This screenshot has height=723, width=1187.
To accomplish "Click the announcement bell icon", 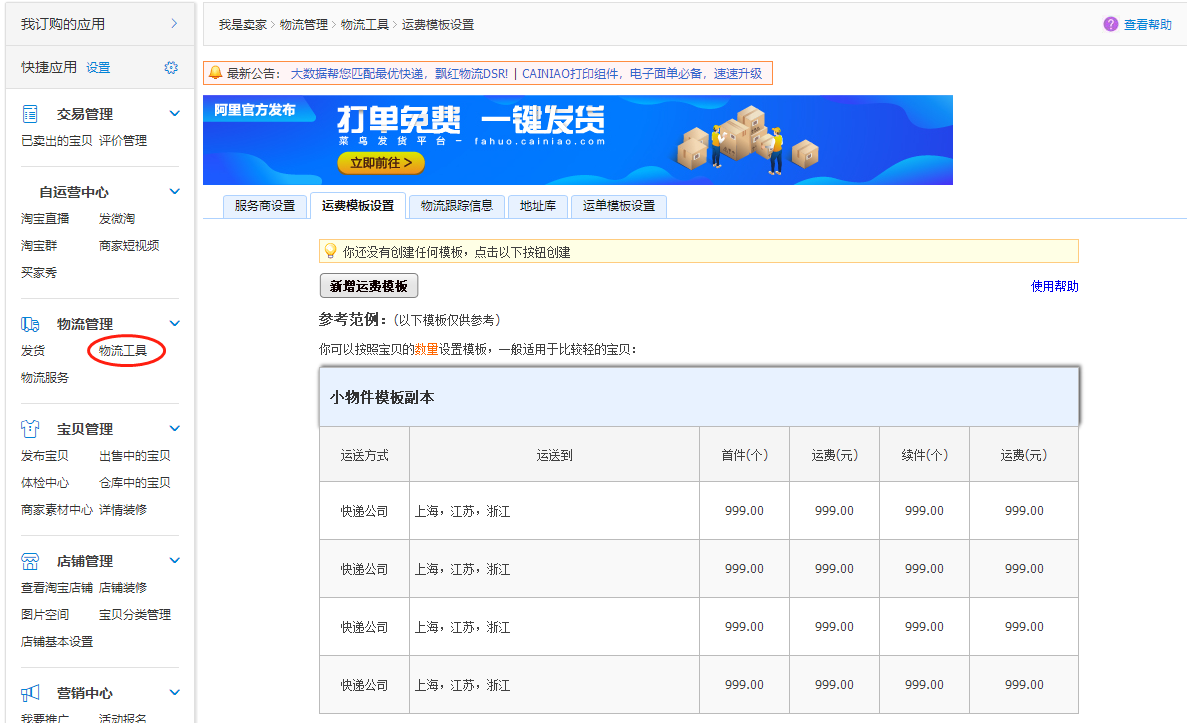I will coord(215,73).
